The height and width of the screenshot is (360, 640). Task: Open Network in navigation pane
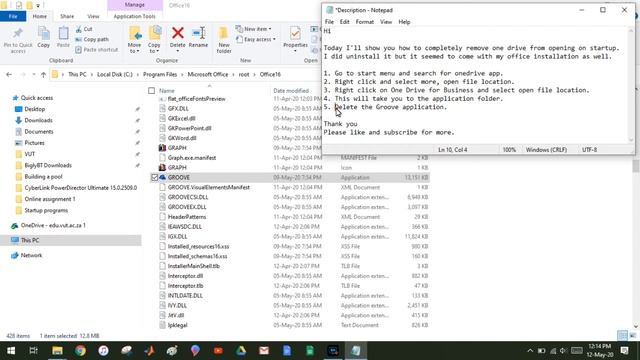coord(31,255)
